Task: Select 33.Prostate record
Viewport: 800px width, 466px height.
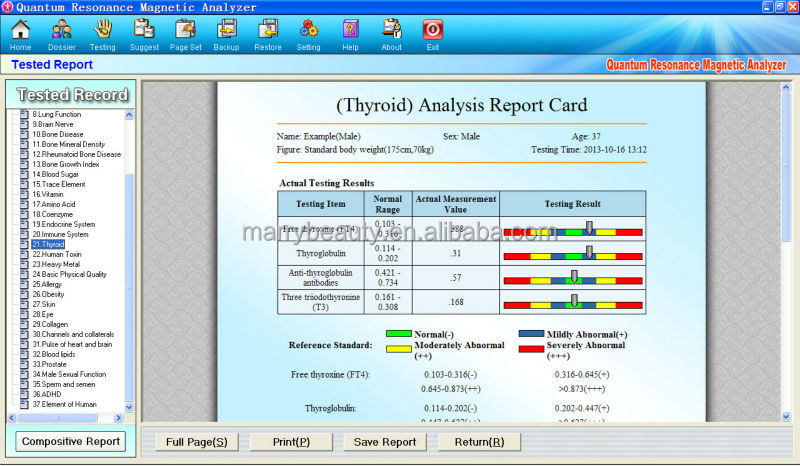Action: coord(49,364)
